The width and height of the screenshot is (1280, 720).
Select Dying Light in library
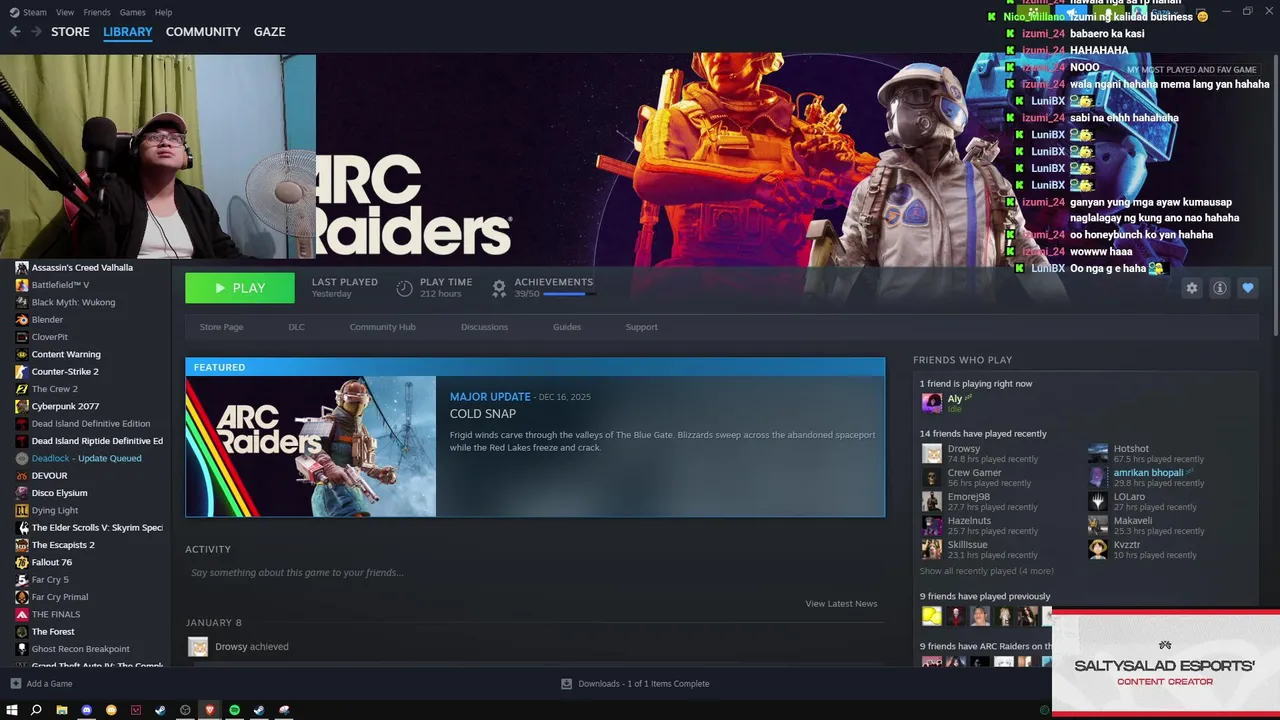[x=54, y=510]
